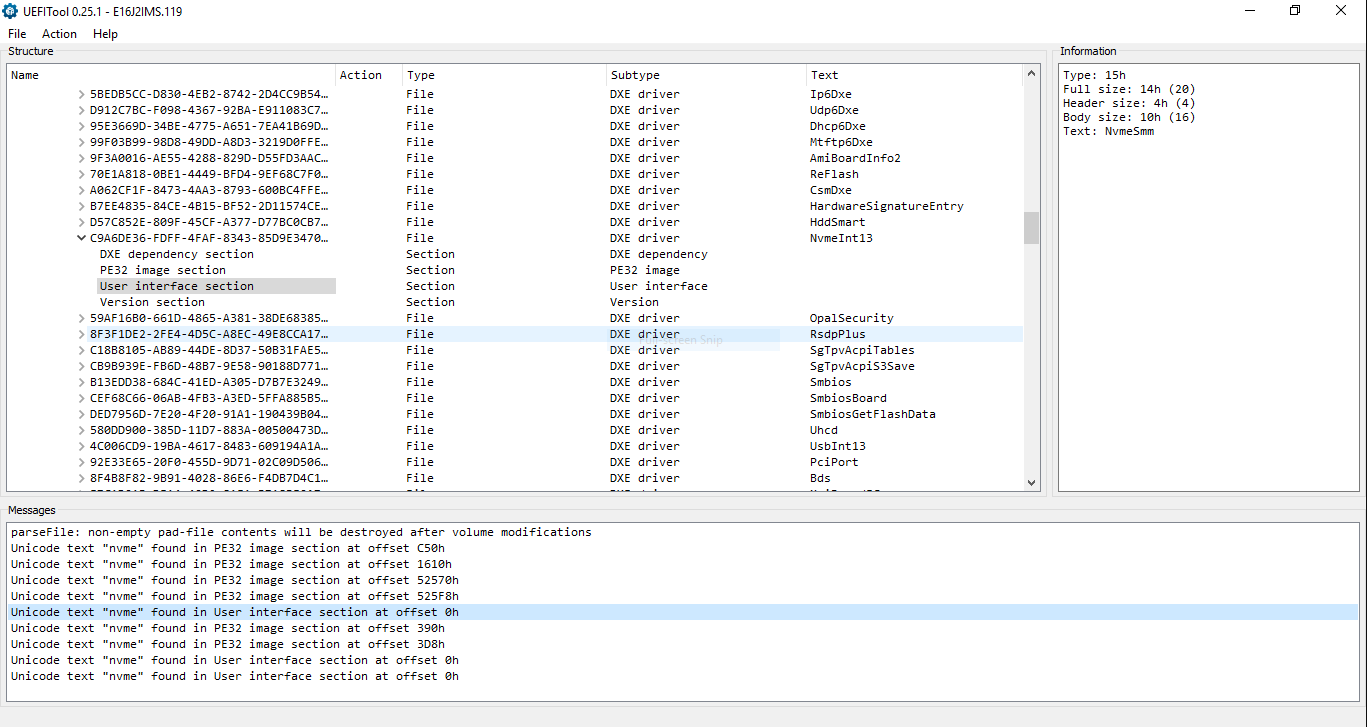Viewport: 1367px width, 727px height.
Task: Expand the ReFlash file entry
Action: (82, 174)
